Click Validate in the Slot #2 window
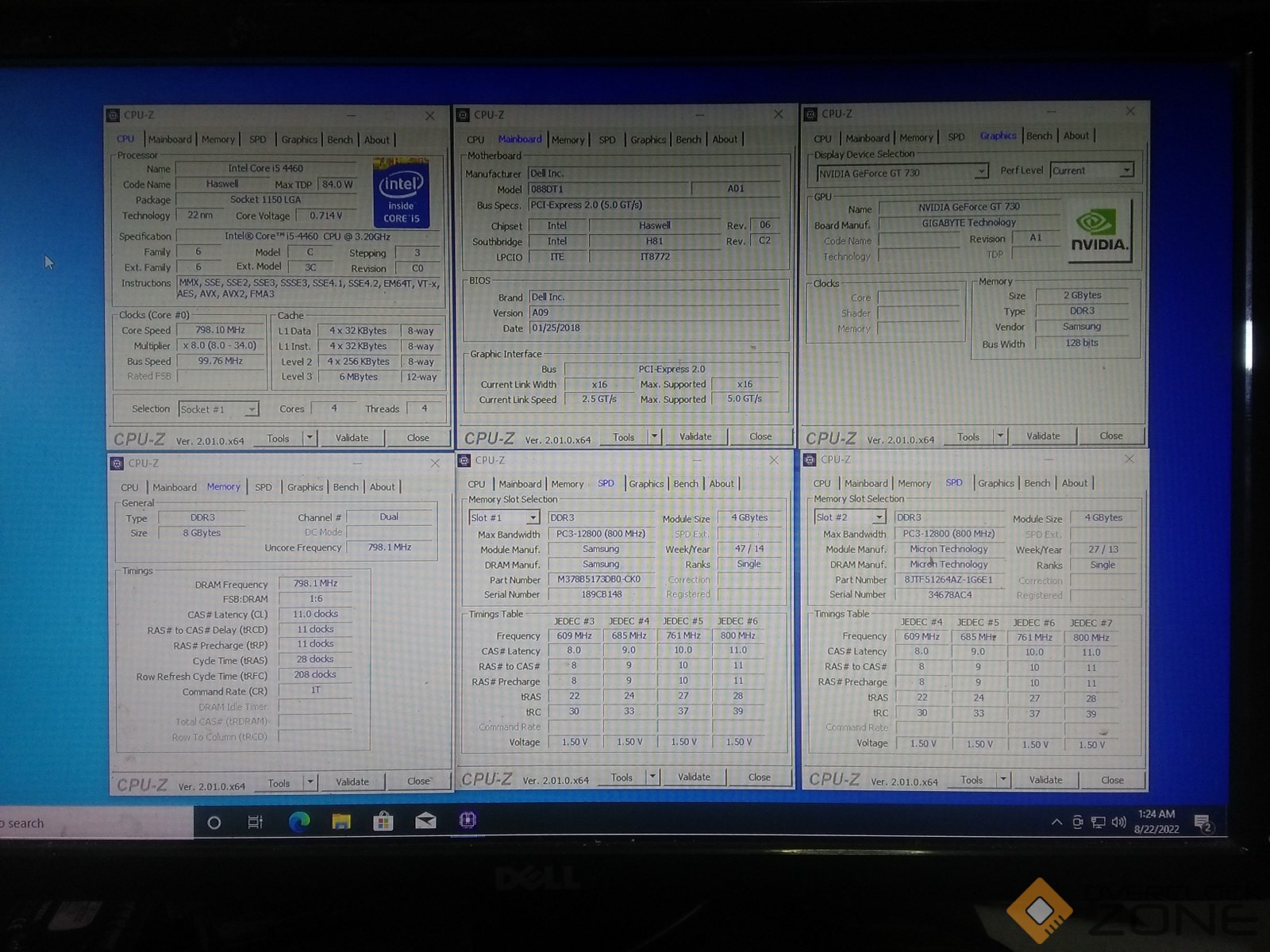 (1046, 780)
